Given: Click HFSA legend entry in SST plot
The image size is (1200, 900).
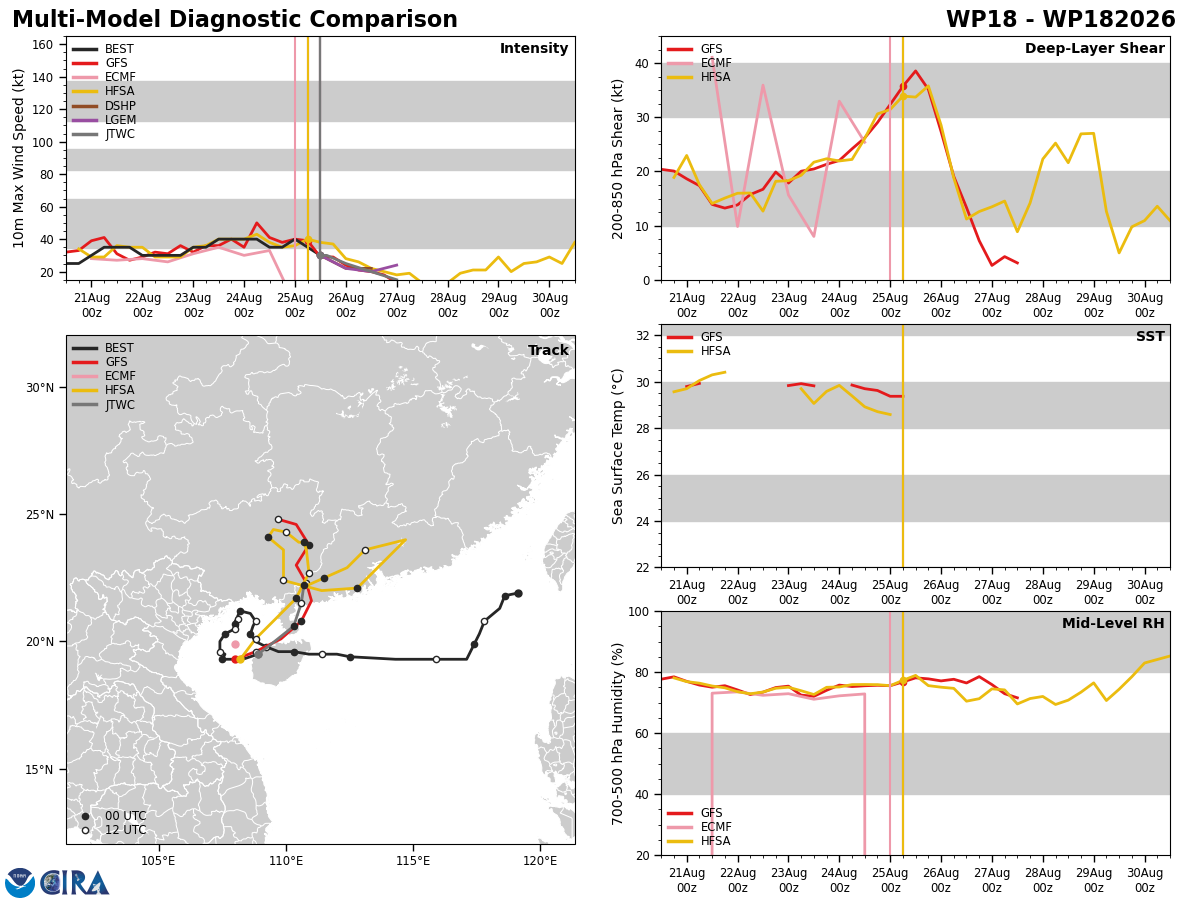Looking at the screenshot, I should [x=699, y=351].
